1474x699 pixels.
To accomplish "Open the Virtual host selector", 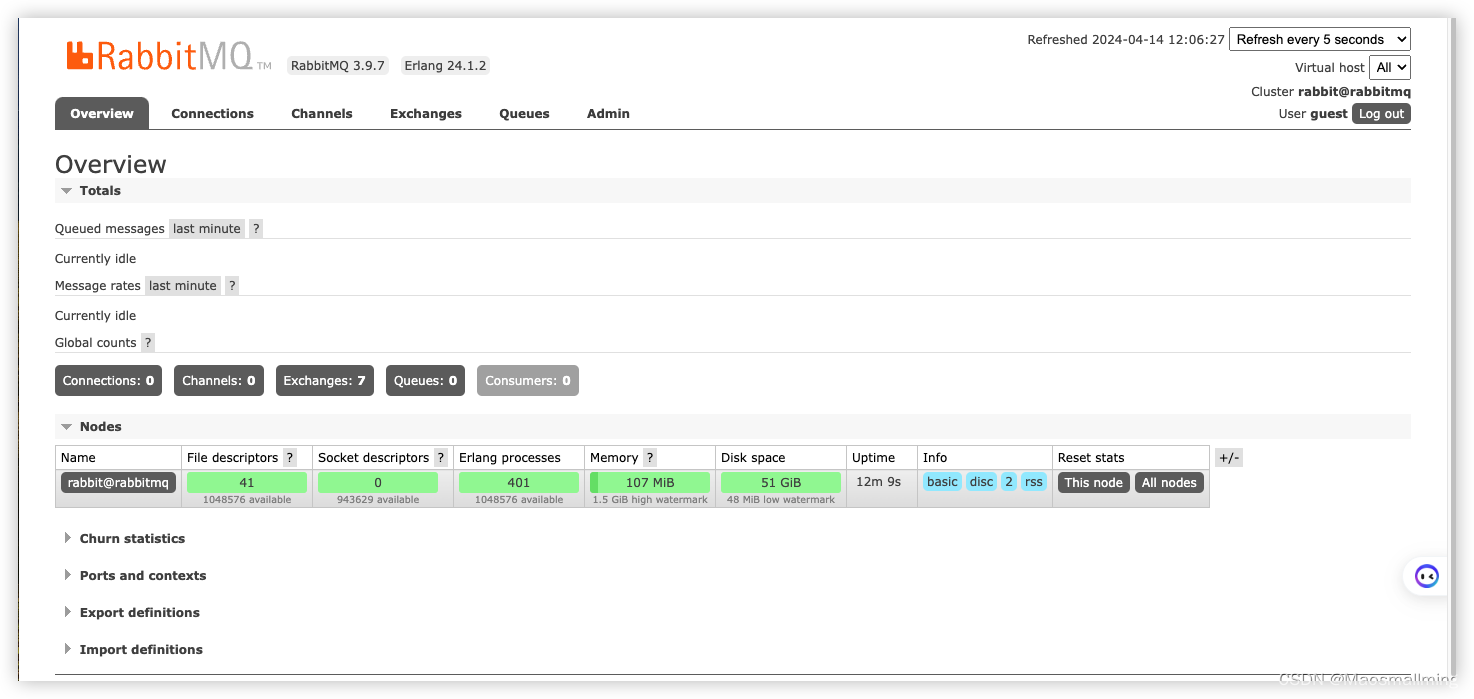I will [x=1390, y=67].
